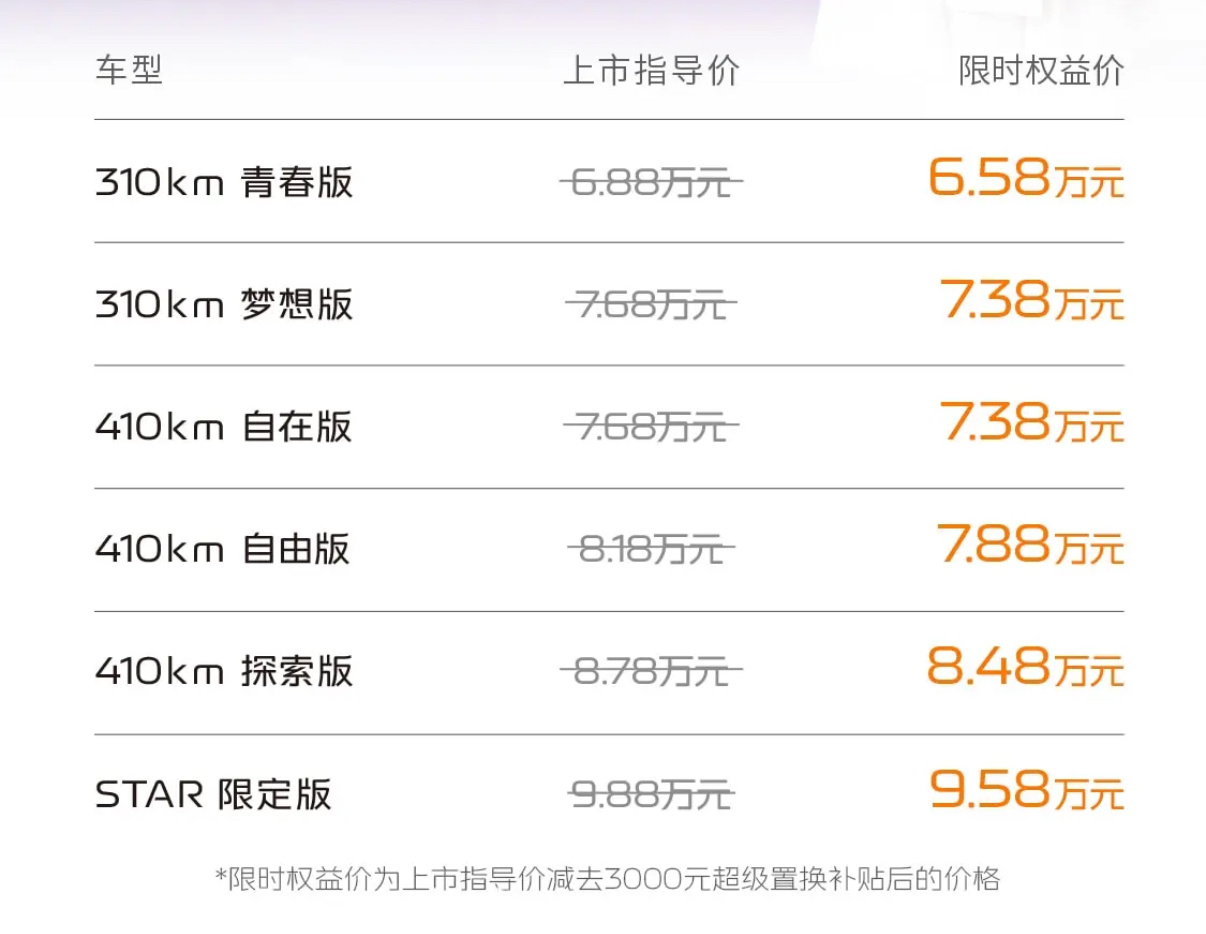
Task: Select the orange 9.58万元 price
Action: [x=1026, y=791]
